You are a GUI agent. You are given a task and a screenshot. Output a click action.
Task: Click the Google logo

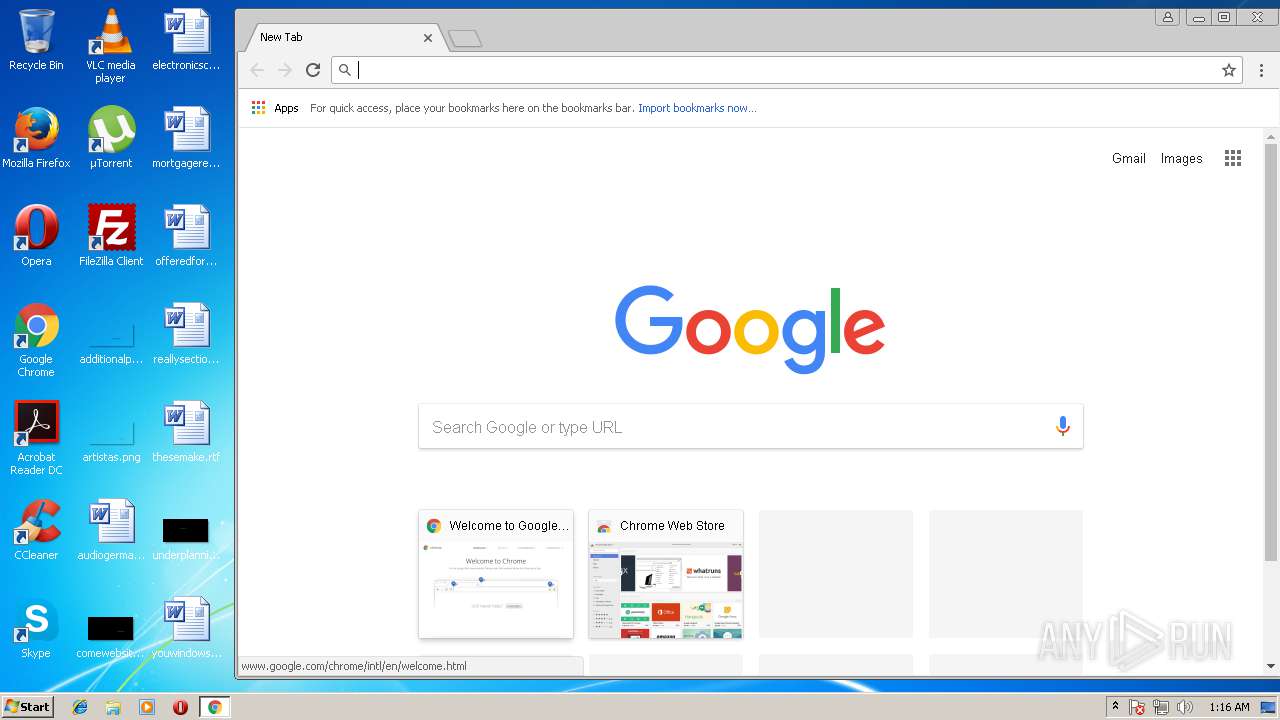point(750,329)
